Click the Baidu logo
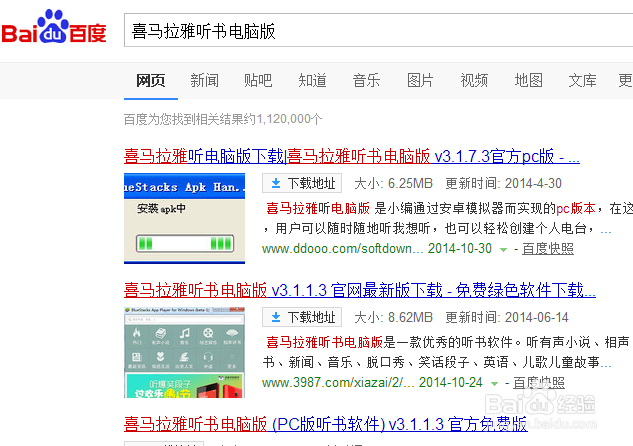 (x=54, y=27)
